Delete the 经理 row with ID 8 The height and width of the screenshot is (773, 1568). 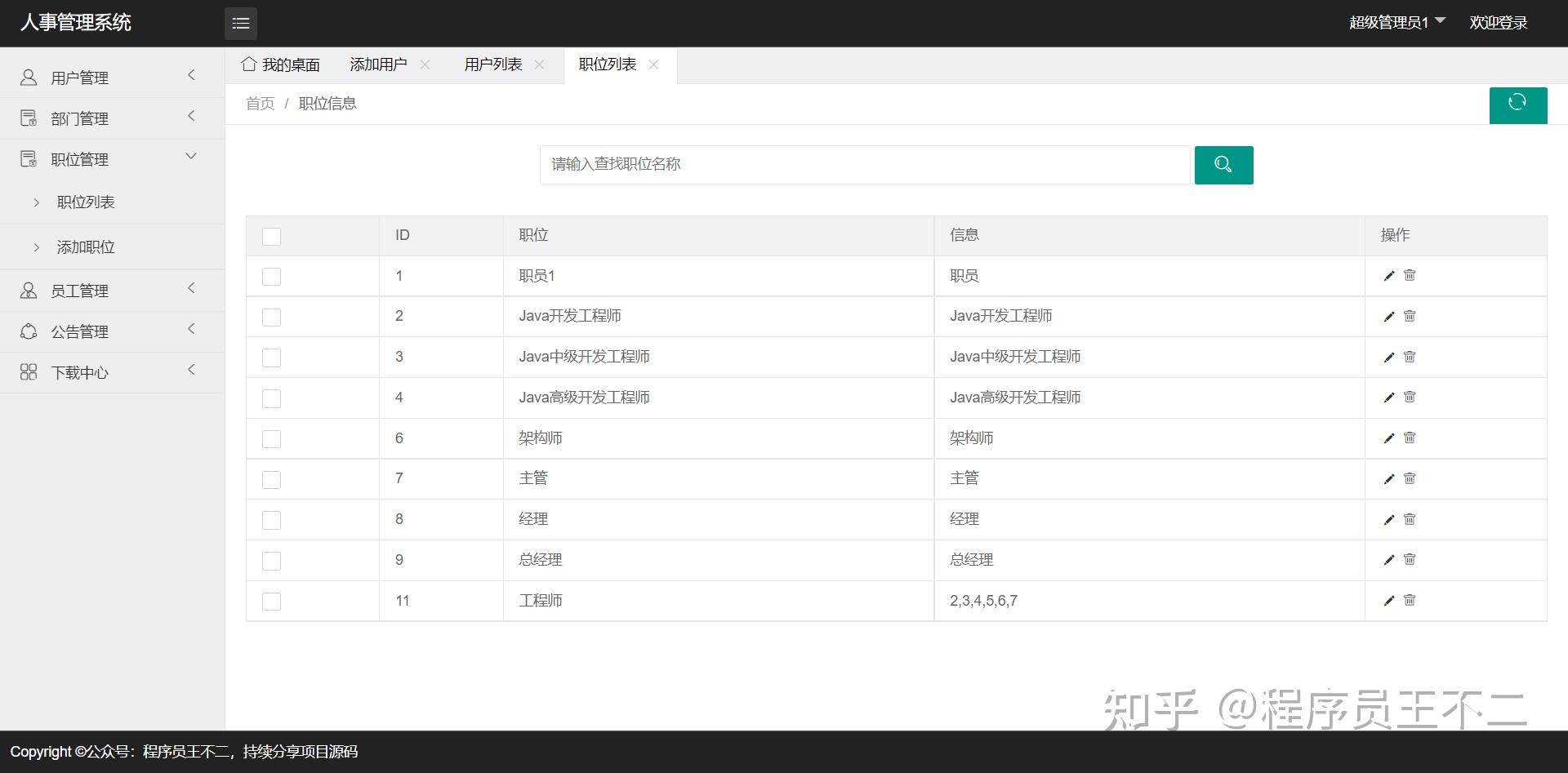[x=1410, y=519]
